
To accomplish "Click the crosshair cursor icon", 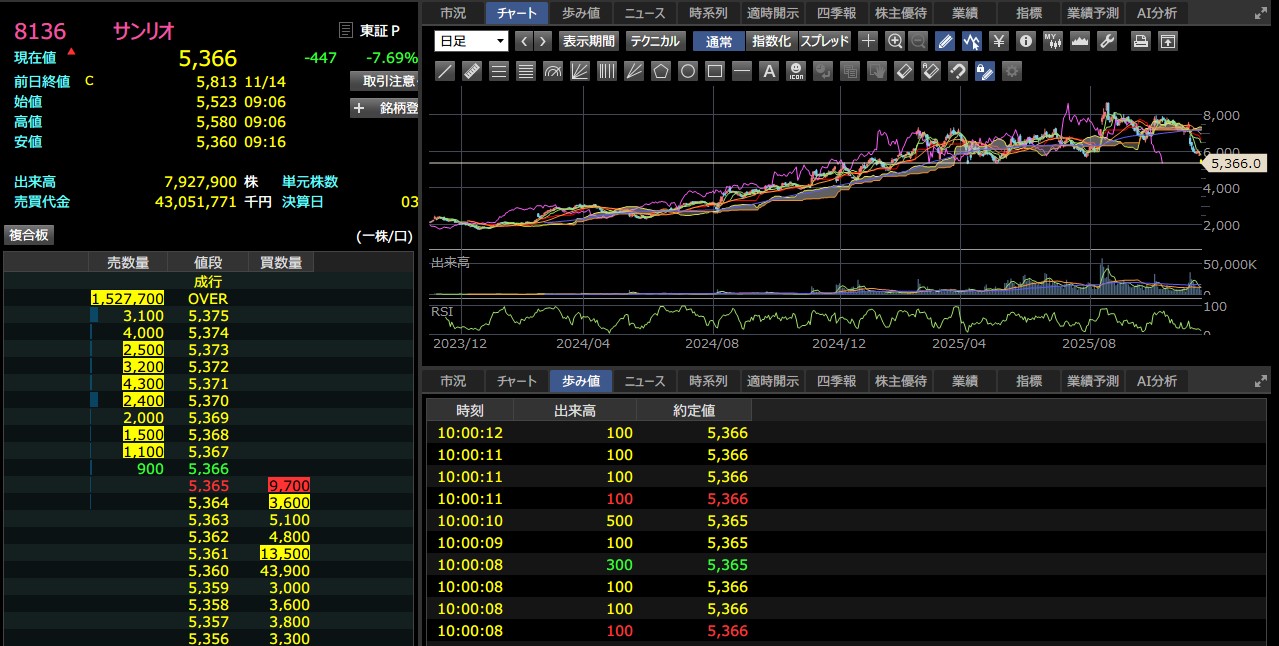I will coord(868,41).
